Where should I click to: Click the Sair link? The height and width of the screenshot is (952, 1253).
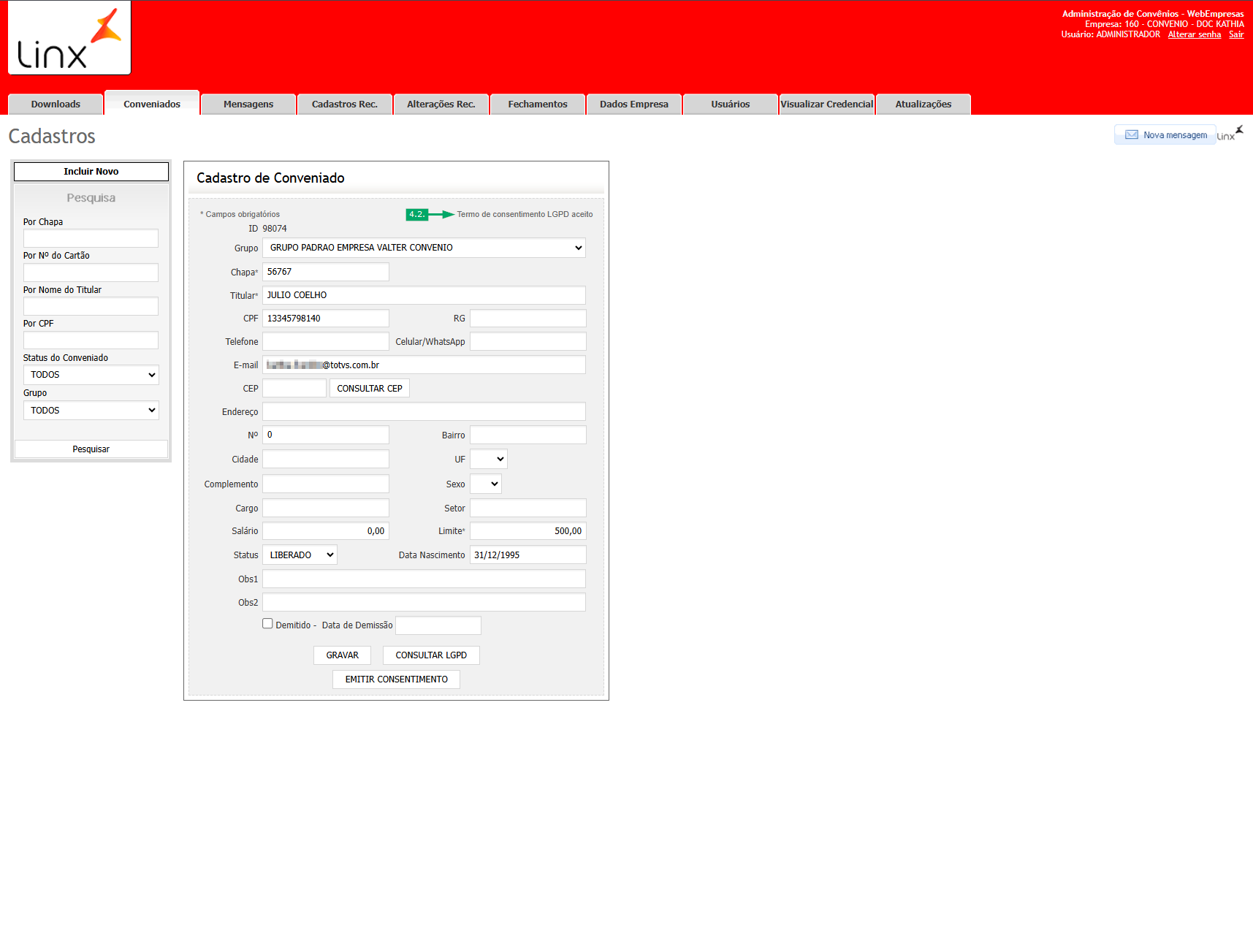(x=1236, y=34)
